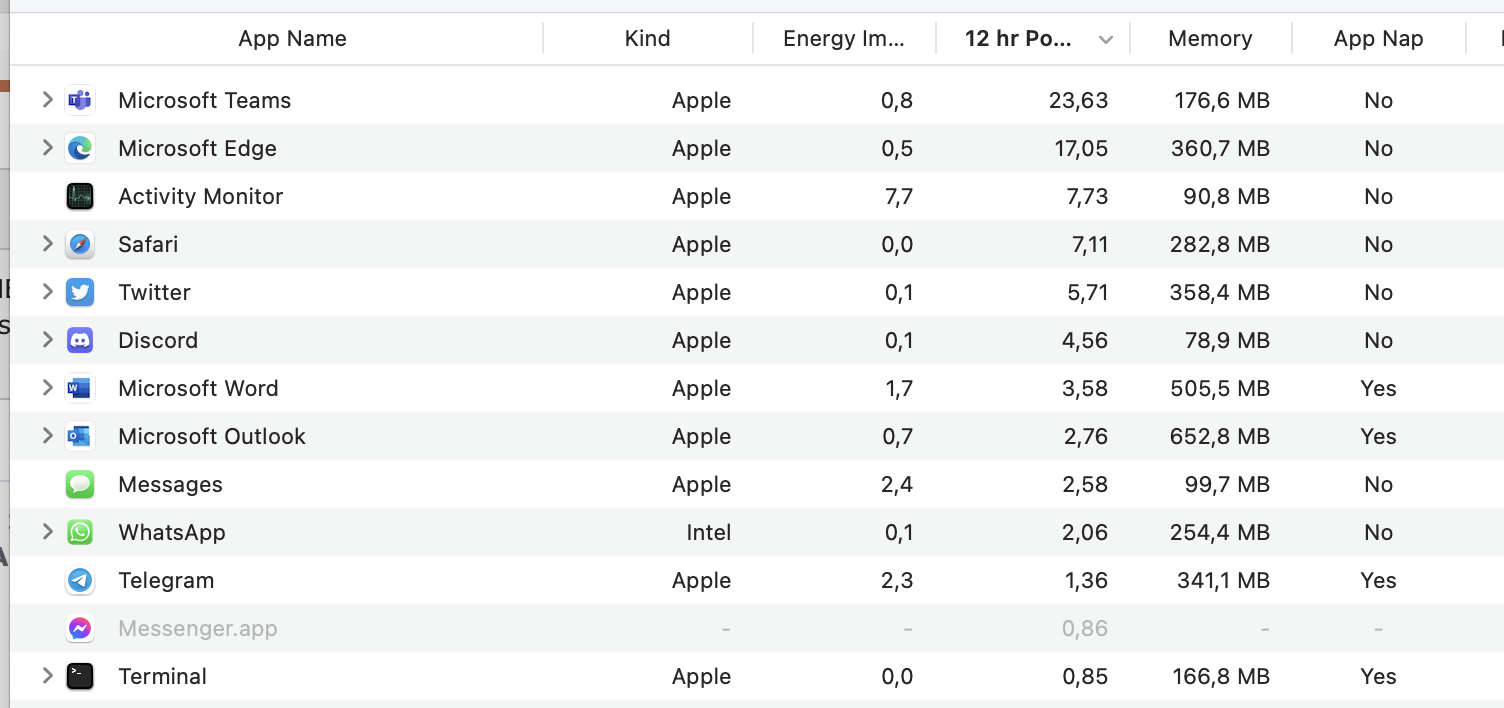Image resolution: width=1504 pixels, height=708 pixels.
Task: Select the Terminal app icon
Action: [x=80, y=676]
